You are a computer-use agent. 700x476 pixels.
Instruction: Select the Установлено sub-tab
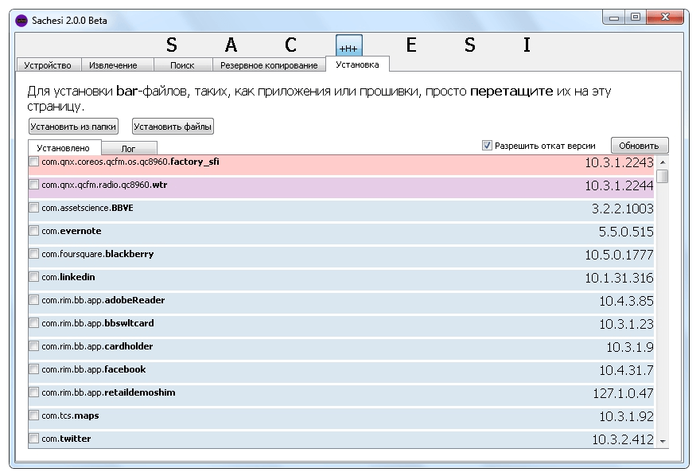63,148
